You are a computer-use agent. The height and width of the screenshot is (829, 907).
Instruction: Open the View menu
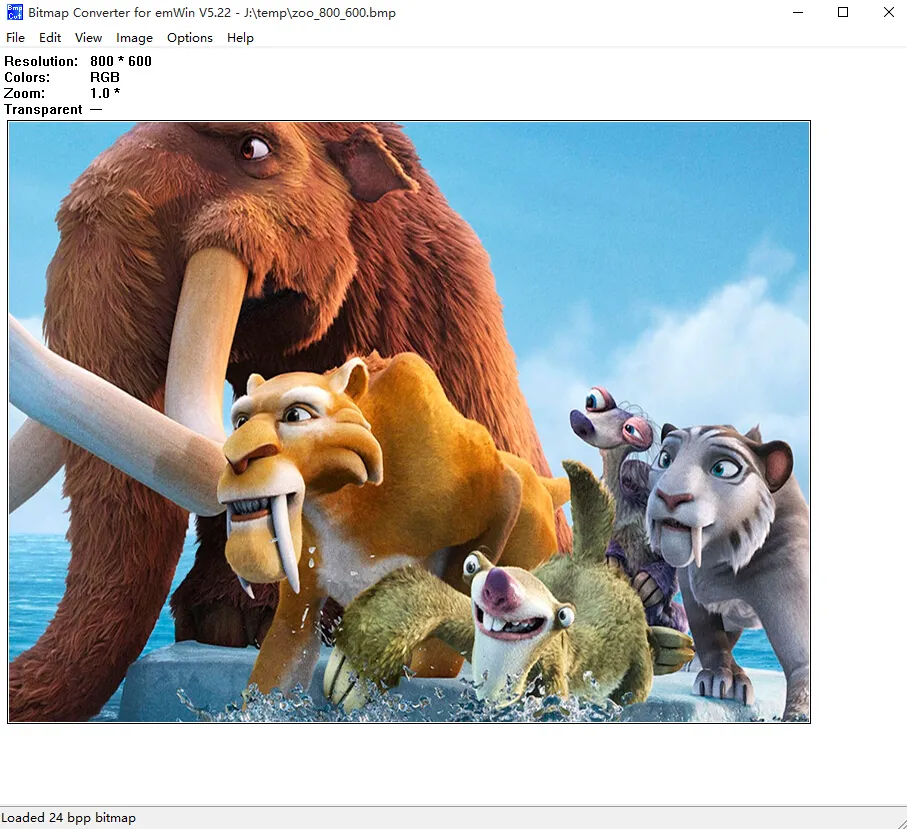[88, 38]
